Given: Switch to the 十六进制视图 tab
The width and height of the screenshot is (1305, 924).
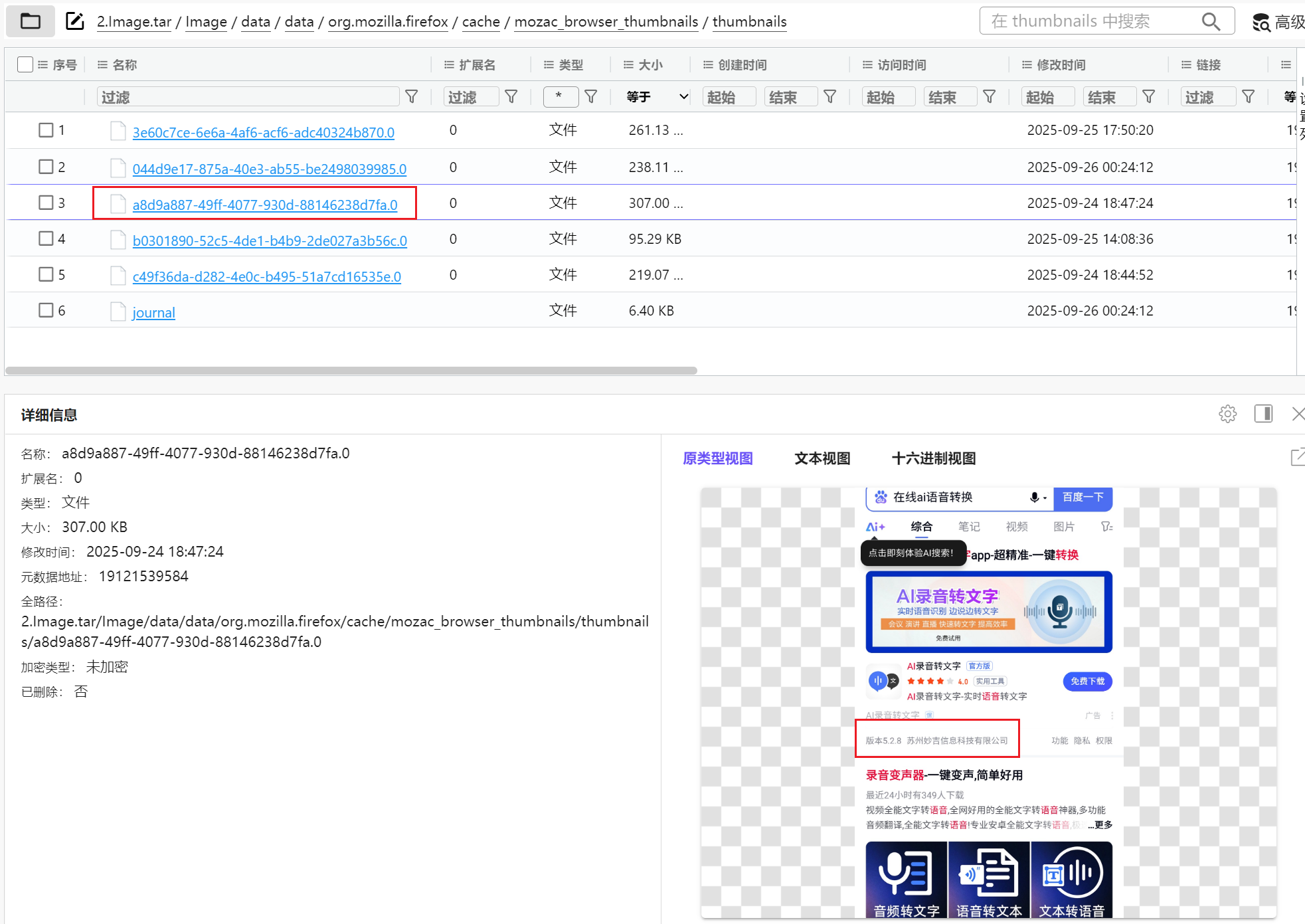Looking at the screenshot, I should pos(933,458).
